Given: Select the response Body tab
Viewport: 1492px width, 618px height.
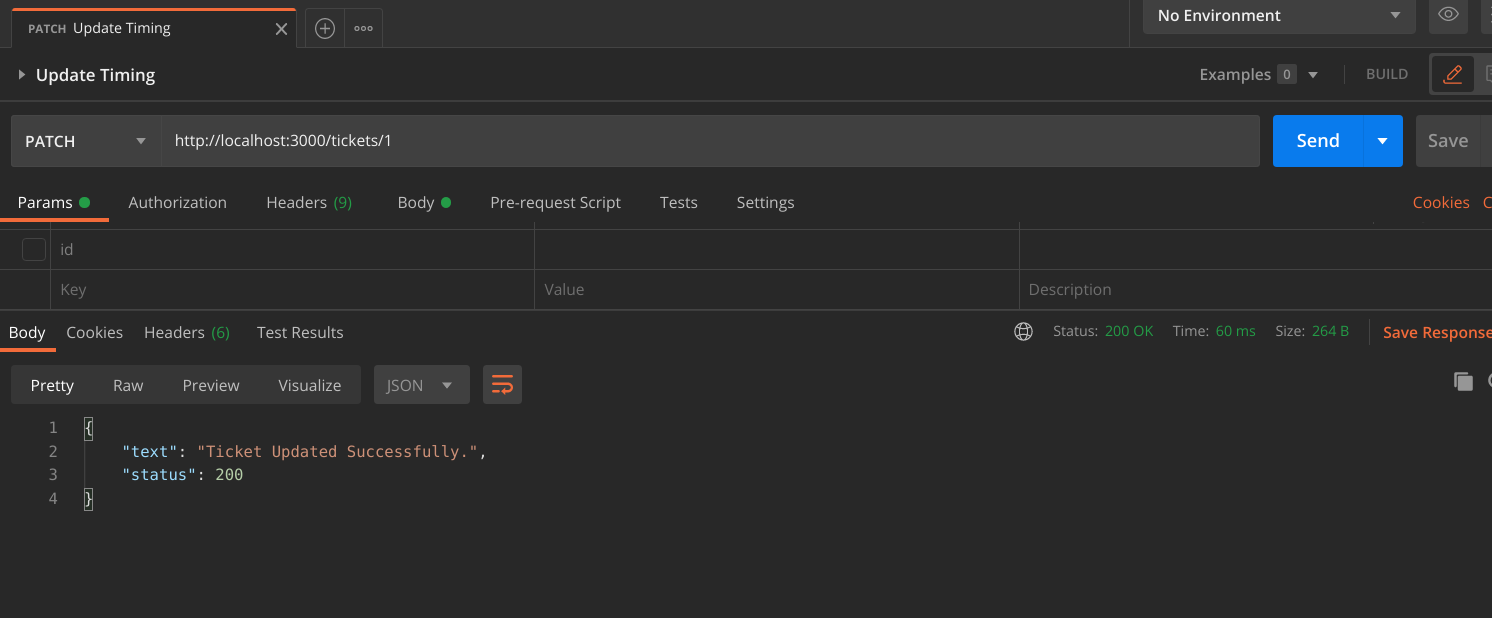Looking at the screenshot, I should point(27,333).
